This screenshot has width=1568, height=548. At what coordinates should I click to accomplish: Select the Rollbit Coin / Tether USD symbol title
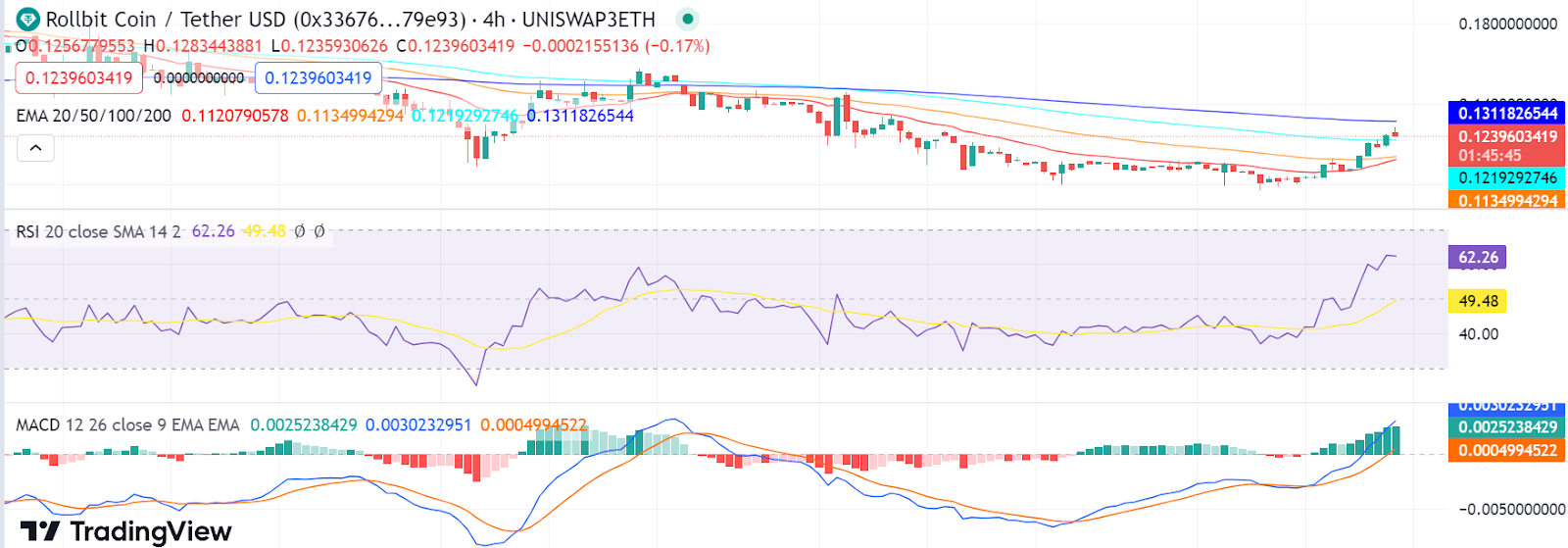click(166, 20)
